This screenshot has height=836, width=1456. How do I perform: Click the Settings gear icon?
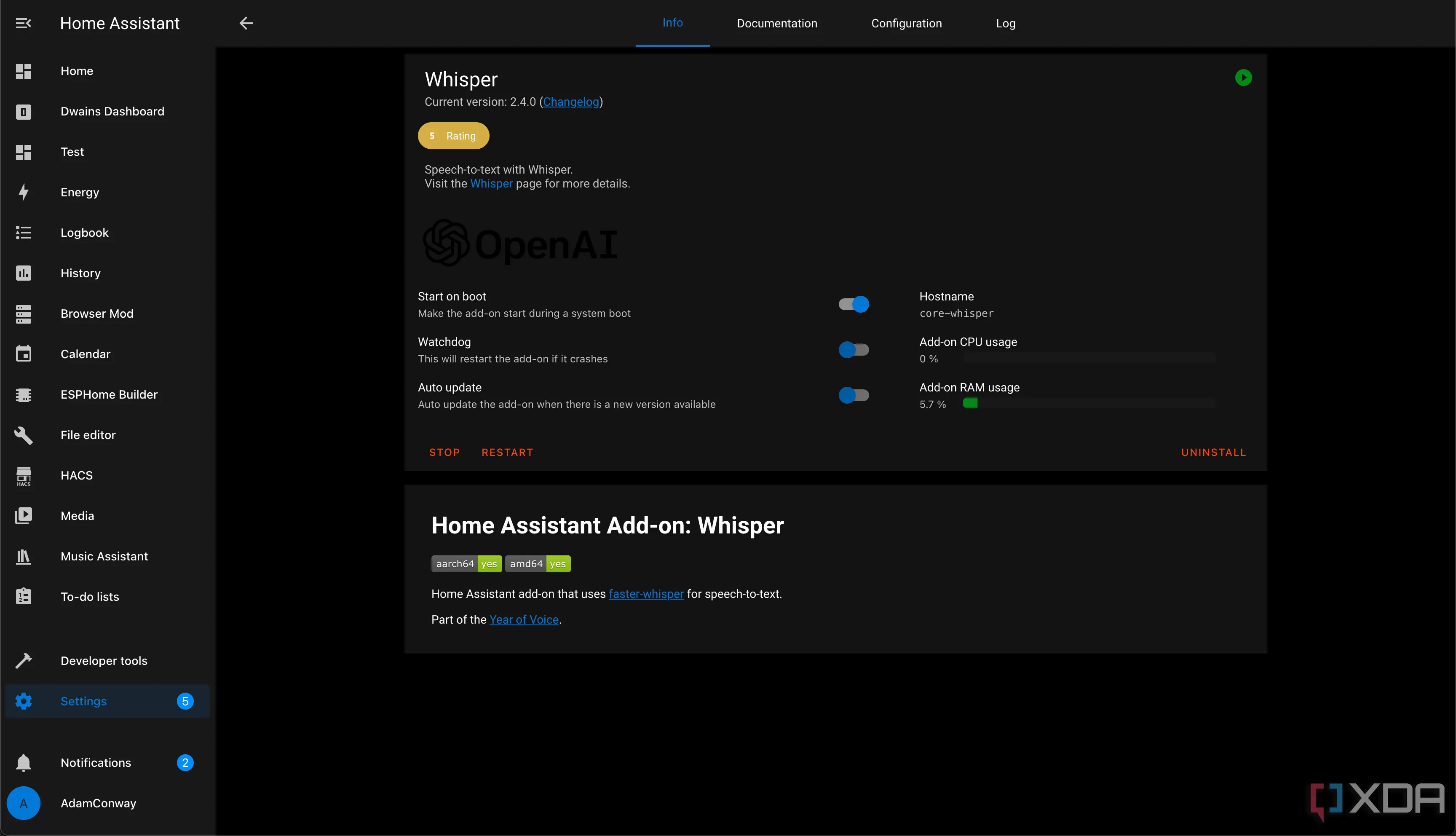coord(24,701)
